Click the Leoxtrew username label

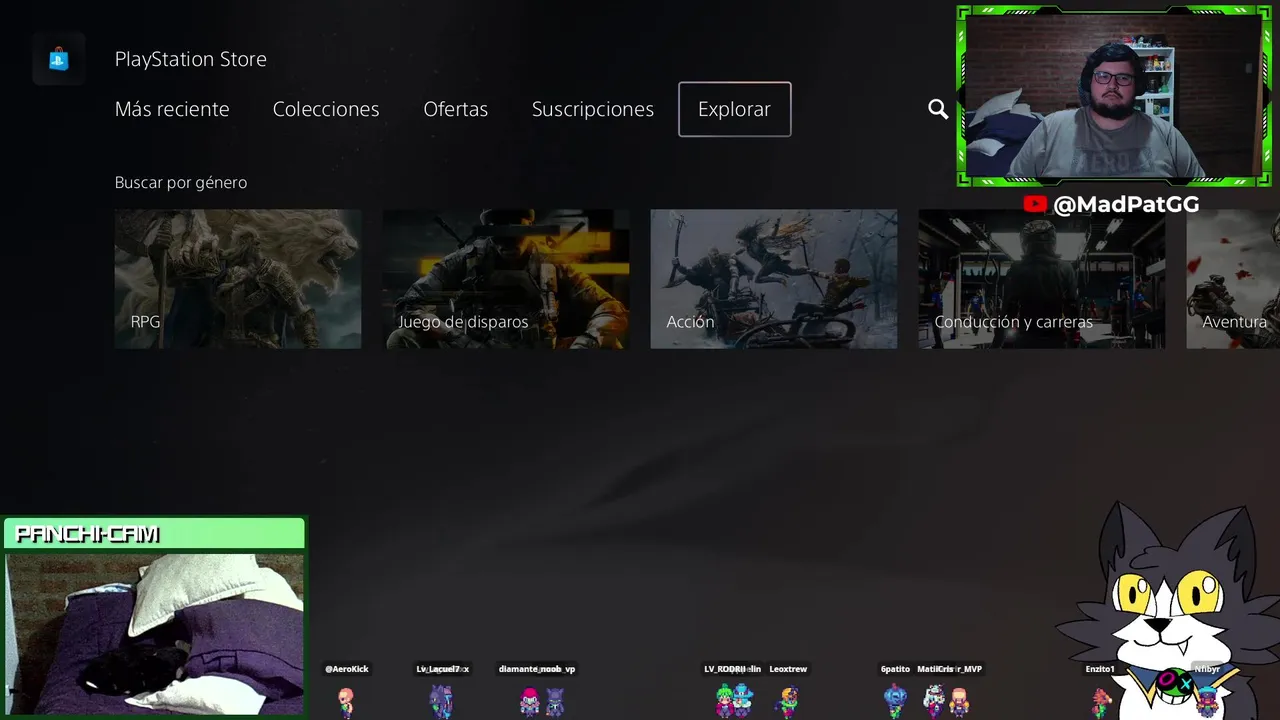(788, 669)
